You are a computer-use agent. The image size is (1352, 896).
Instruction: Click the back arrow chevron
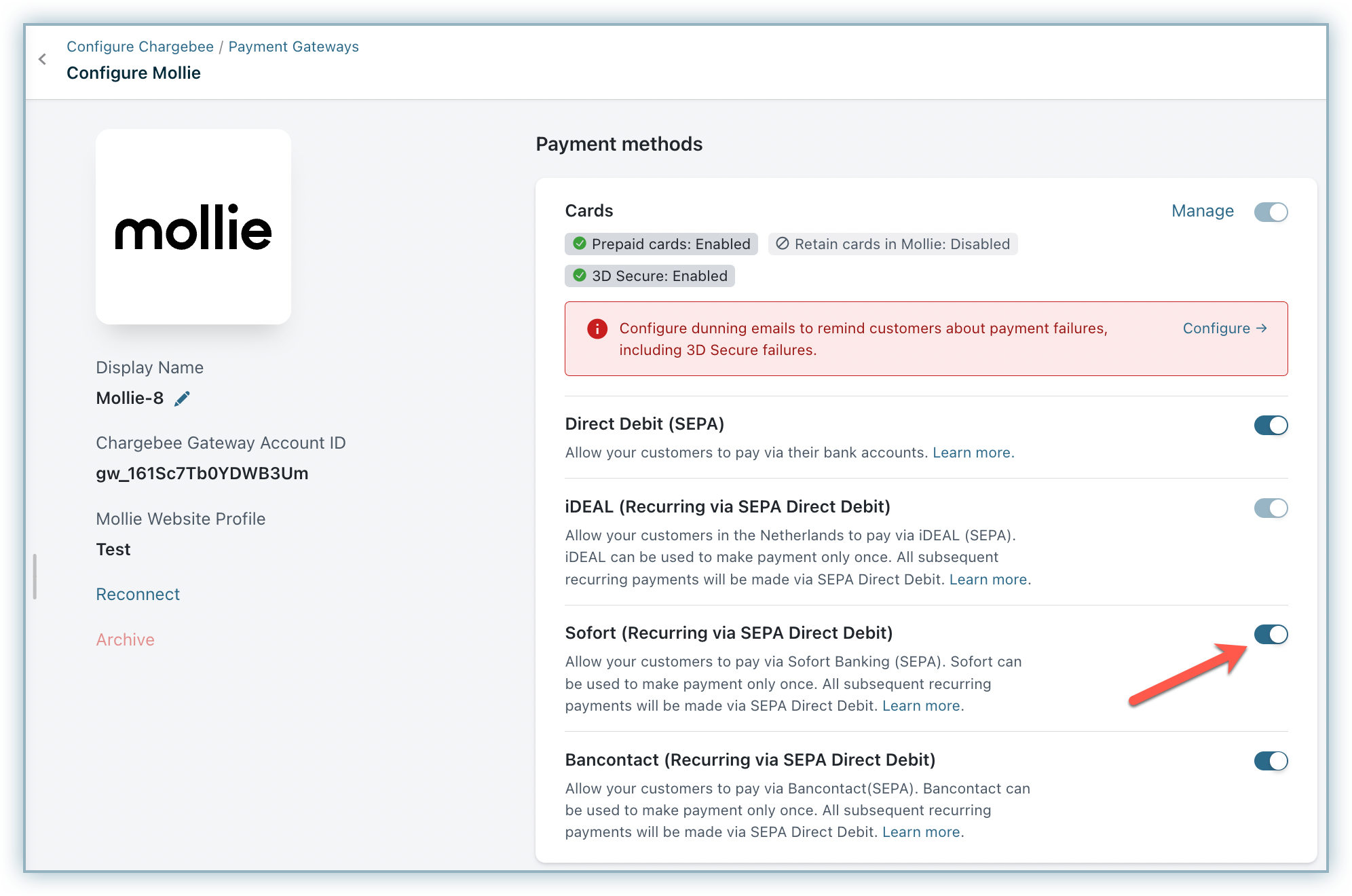43,60
